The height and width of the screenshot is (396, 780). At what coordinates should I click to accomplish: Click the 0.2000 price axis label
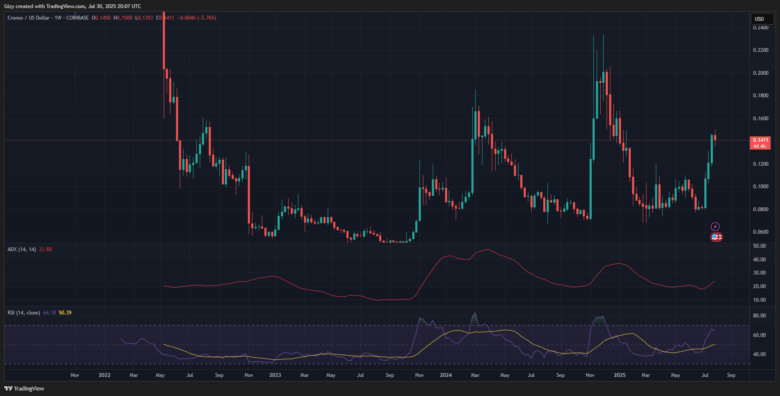[762, 73]
